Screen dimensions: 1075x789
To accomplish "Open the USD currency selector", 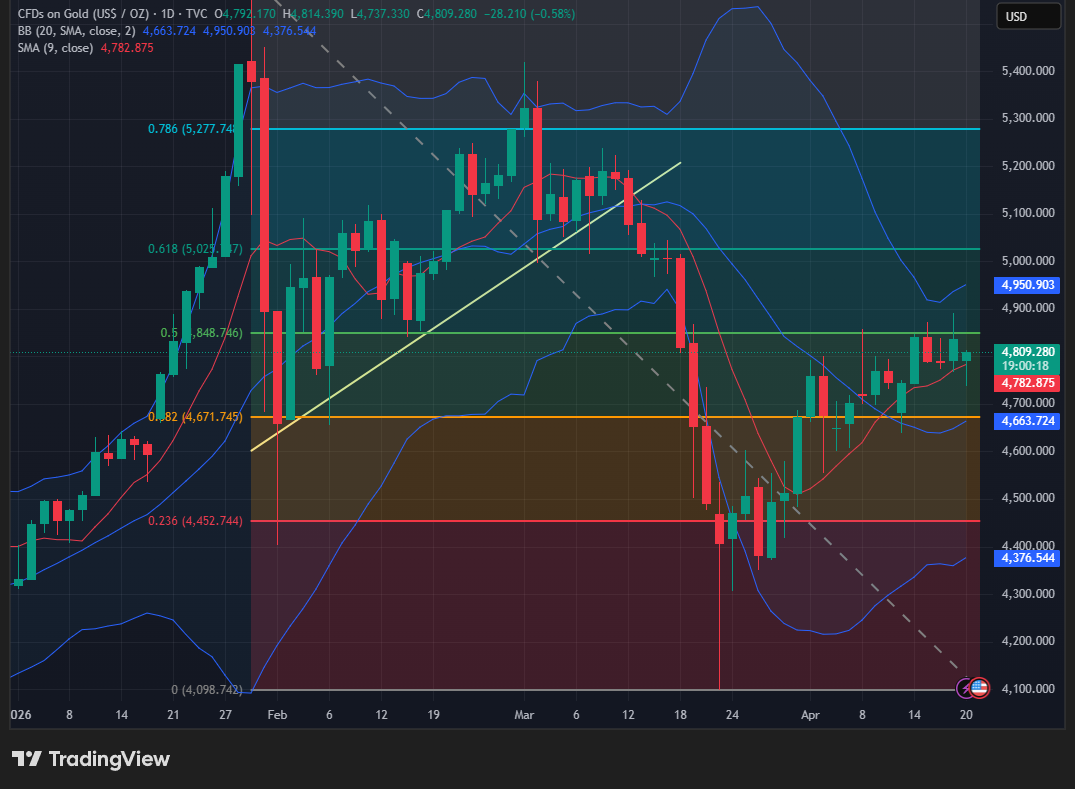I will coord(1028,16).
